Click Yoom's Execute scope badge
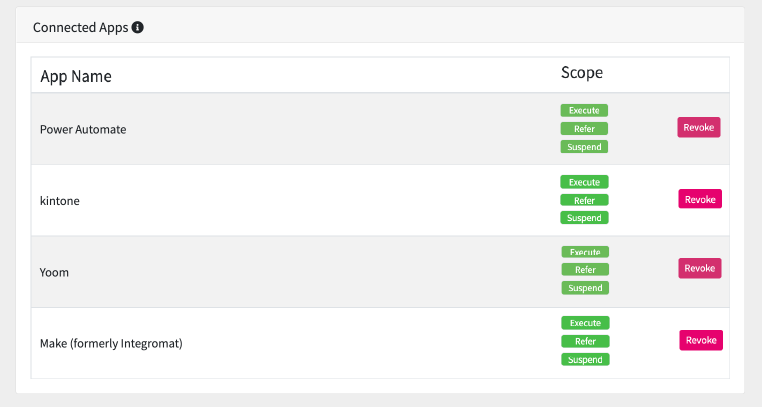Screen dimensions: 762x407 [585, 252]
